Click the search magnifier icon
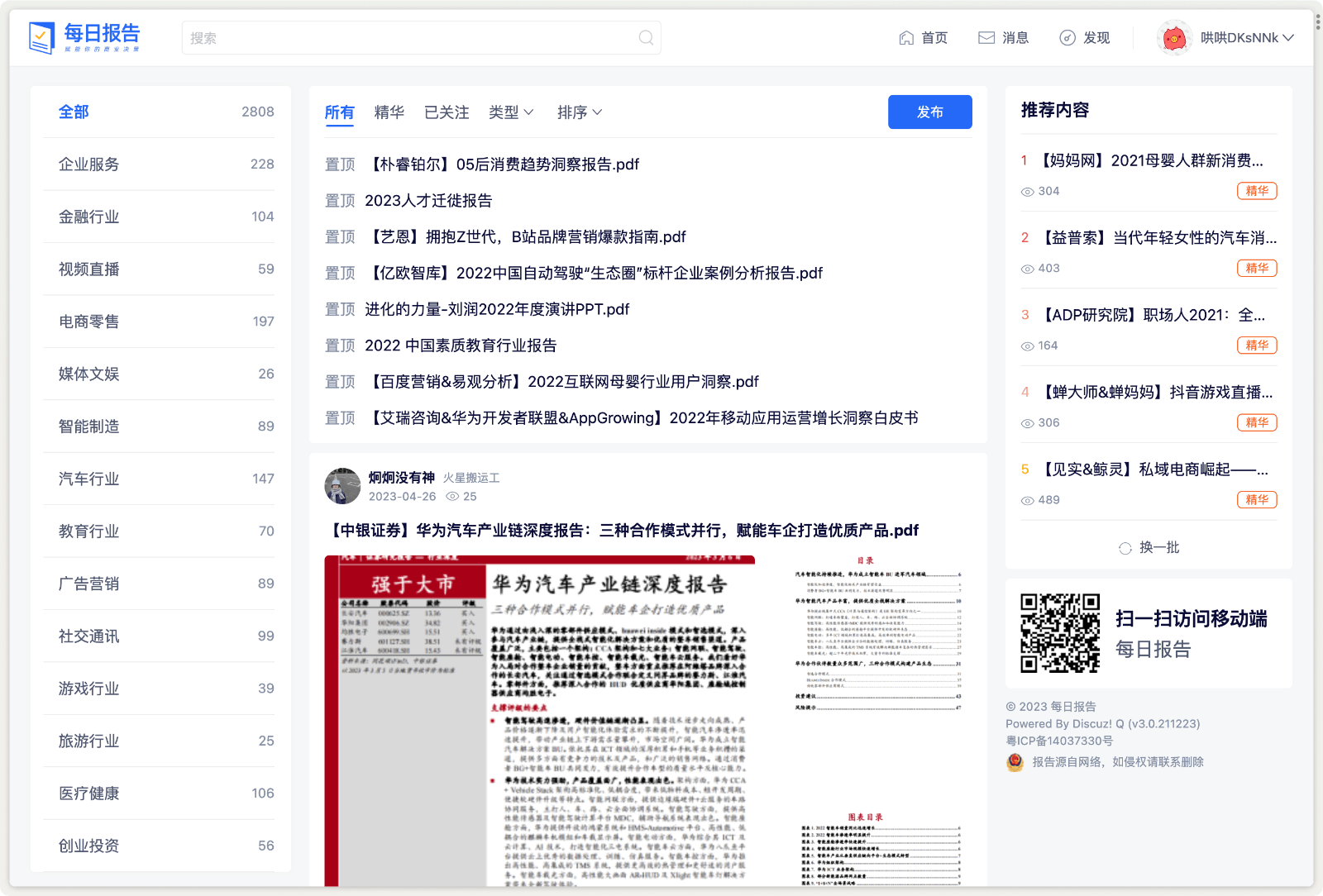 (644, 37)
